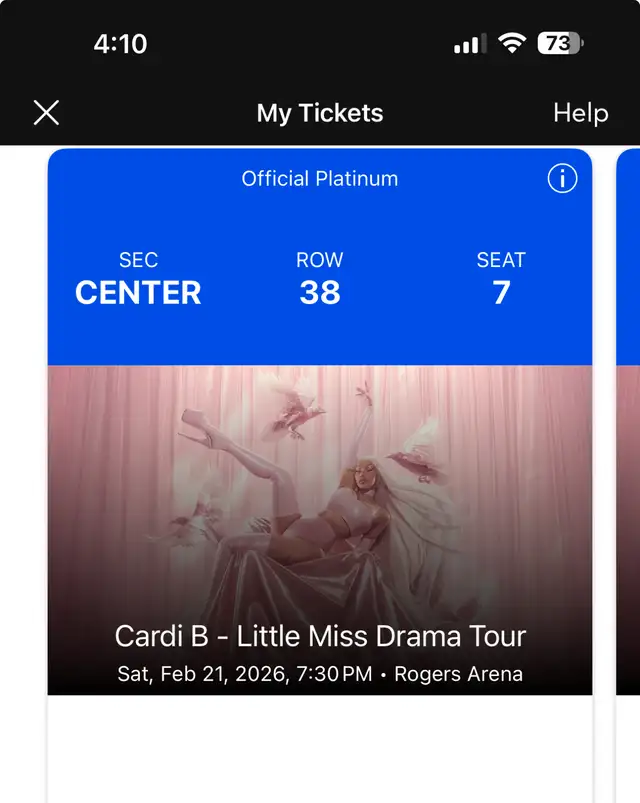Tap the Rogers Arena venue text
The image size is (640, 803).
click(x=456, y=674)
